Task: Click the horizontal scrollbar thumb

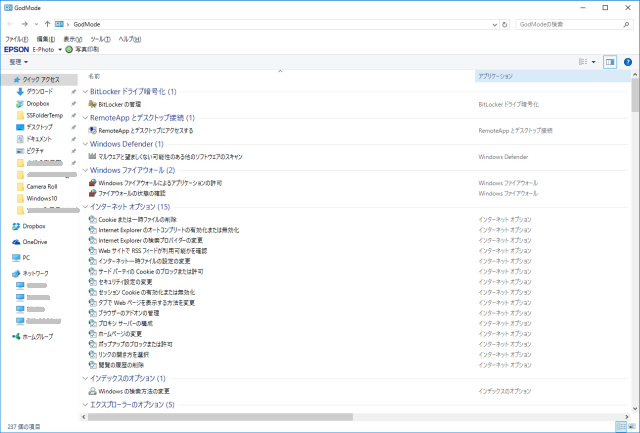Action: tap(220, 417)
